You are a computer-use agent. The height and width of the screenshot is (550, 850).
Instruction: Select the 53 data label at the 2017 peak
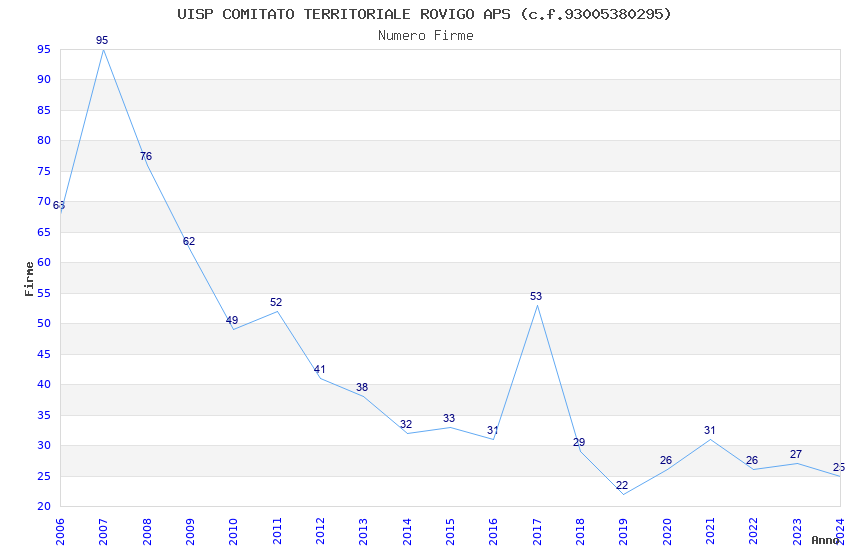coord(536,296)
